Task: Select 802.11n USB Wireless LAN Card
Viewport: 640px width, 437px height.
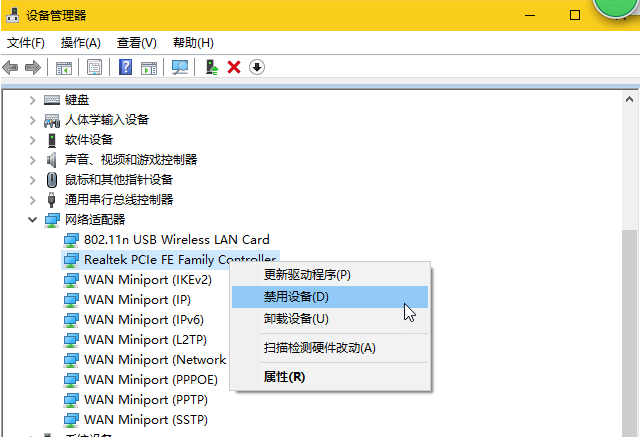Action: (x=177, y=240)
